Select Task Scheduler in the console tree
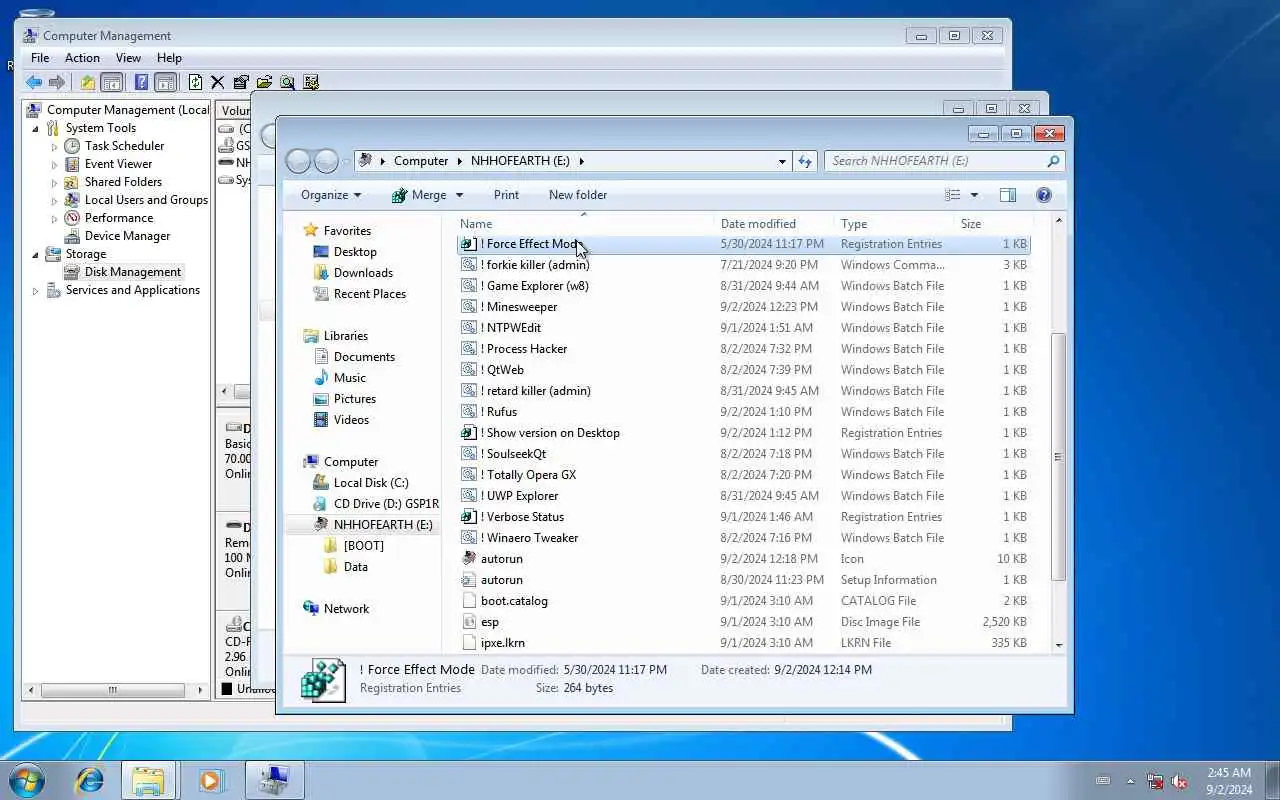Image resolution: width=1280 pixels, height=800 pixels. [x=124, y=146]
